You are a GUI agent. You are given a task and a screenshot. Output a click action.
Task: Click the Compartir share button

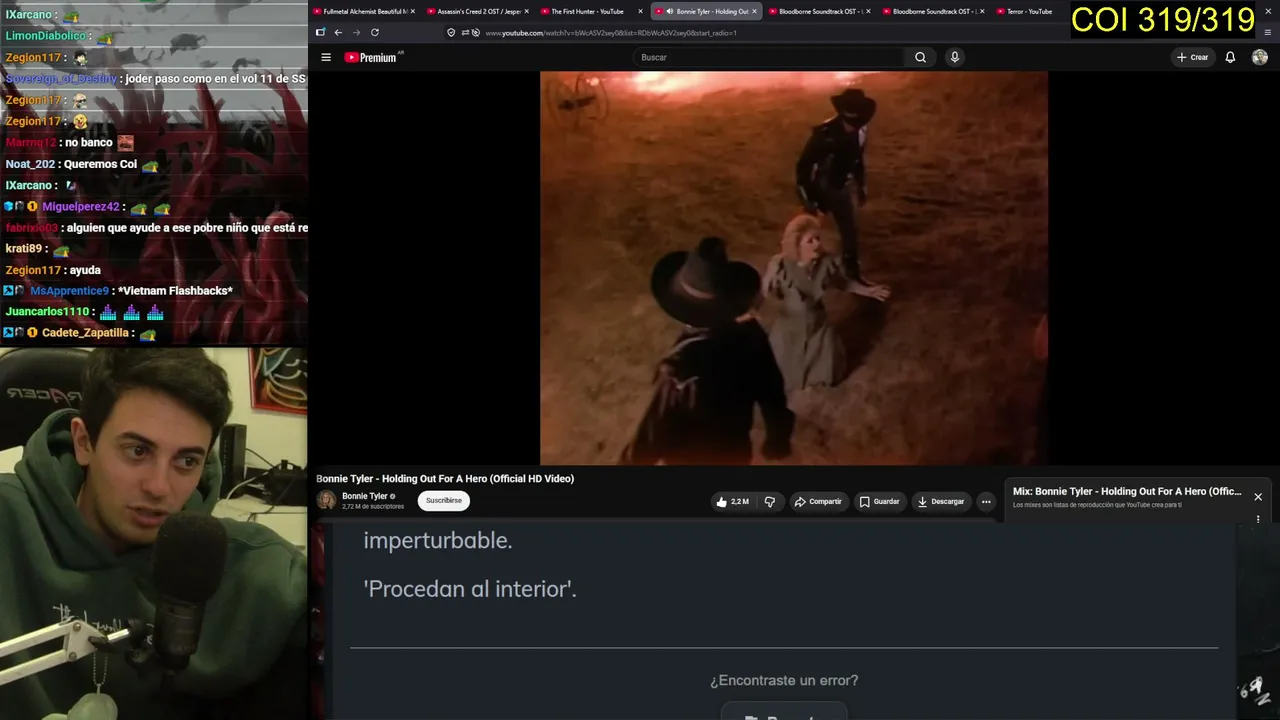pyautogui.click(x=818, y=502)
